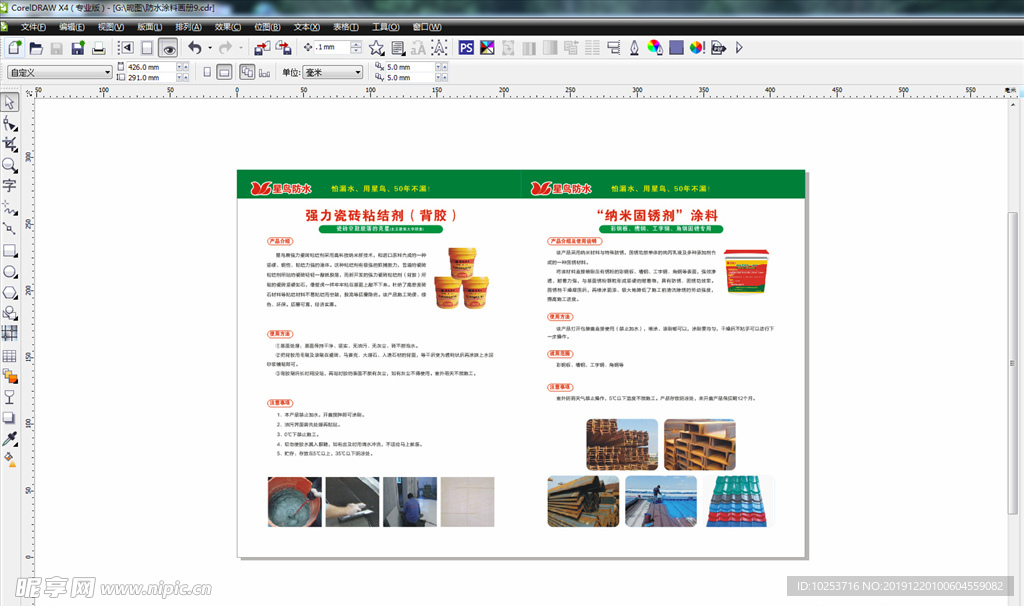Select the Rectangle tool

11,250
